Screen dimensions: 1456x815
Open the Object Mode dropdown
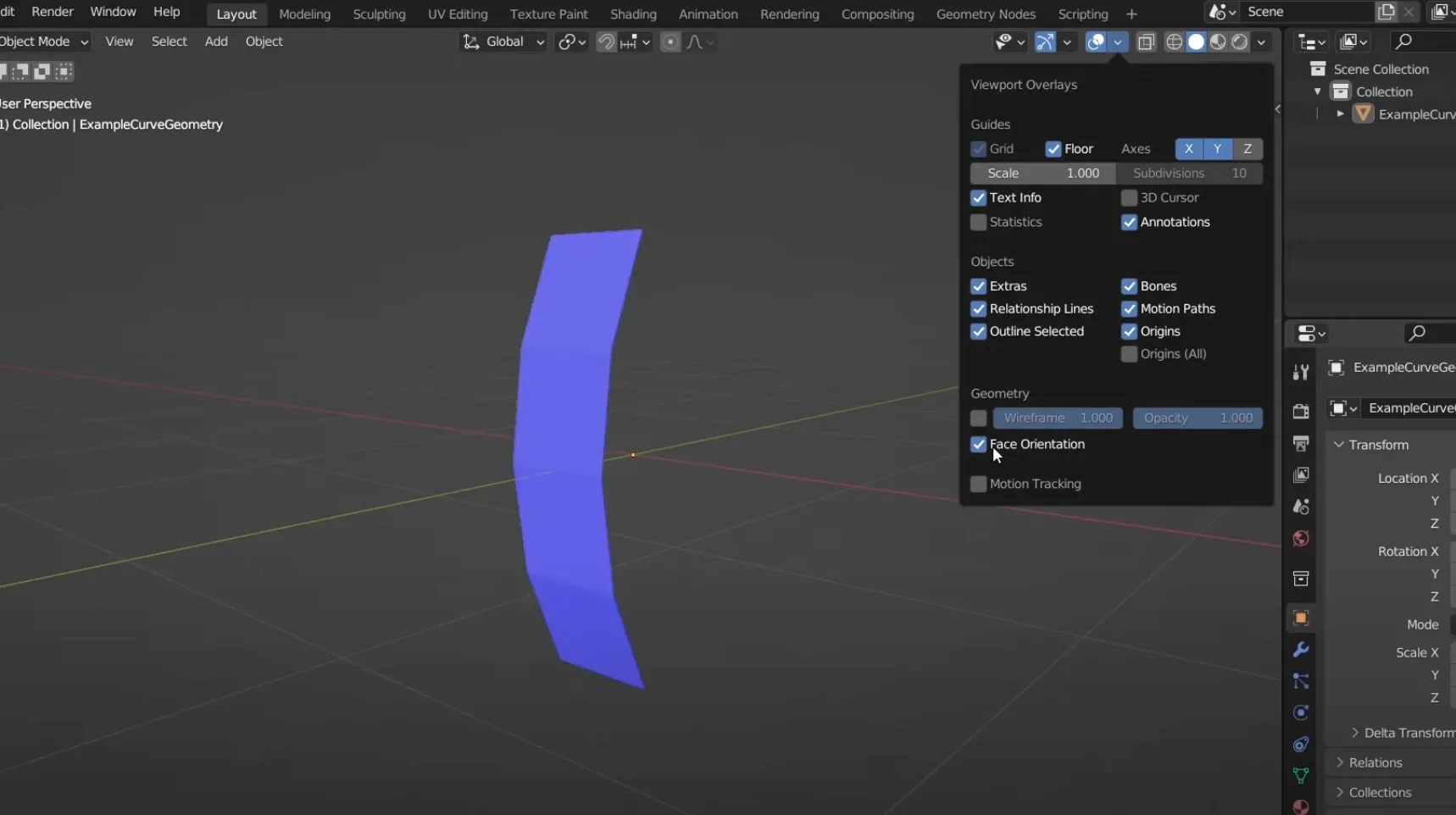(x=44, y=42)
